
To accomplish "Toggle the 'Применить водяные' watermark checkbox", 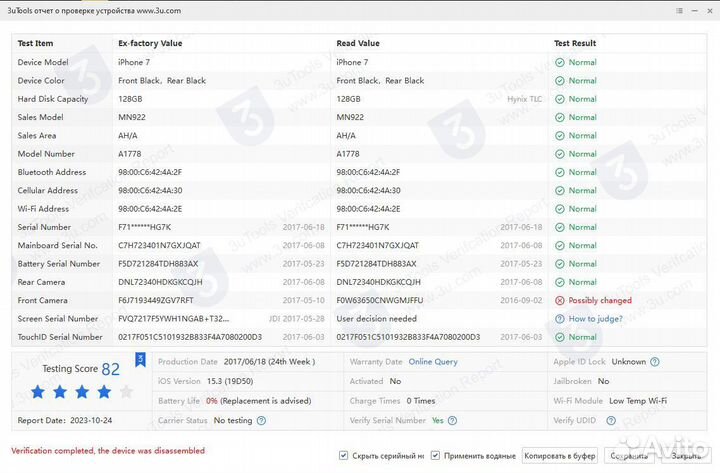I will 435,455.
